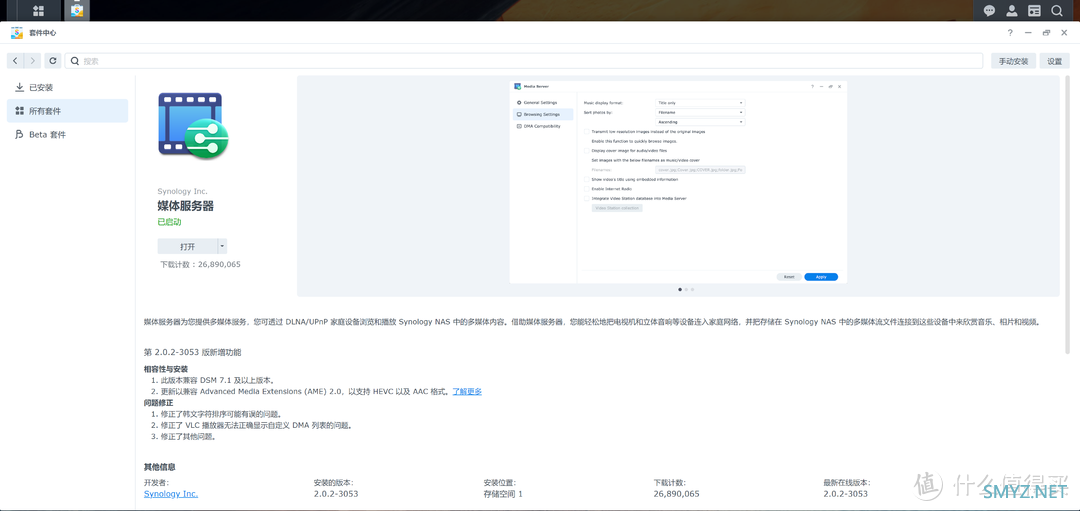The width and height of the screenshot is (1080, 511).
Task: Click the installed version value 2.0.2-3053
Action: (x=336, y=494)
